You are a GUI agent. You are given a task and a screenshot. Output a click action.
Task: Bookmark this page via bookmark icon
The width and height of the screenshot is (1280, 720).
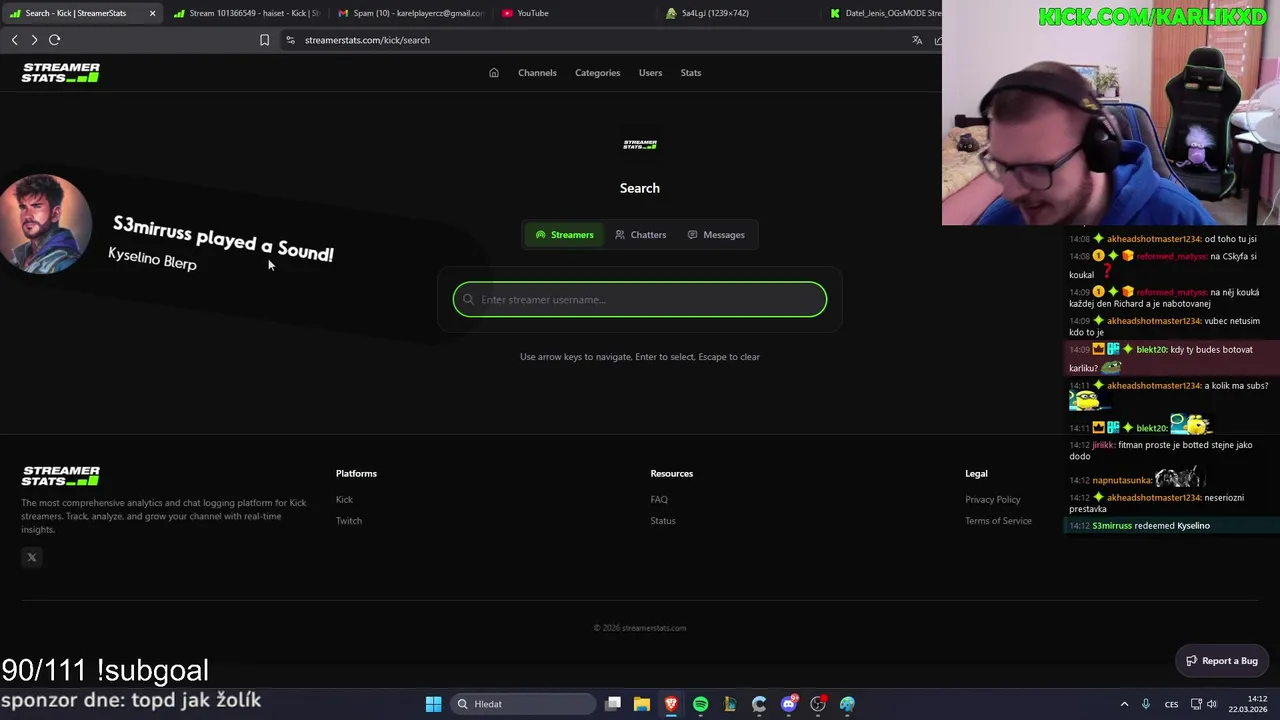pyautogui.click(x=264, y=40)
